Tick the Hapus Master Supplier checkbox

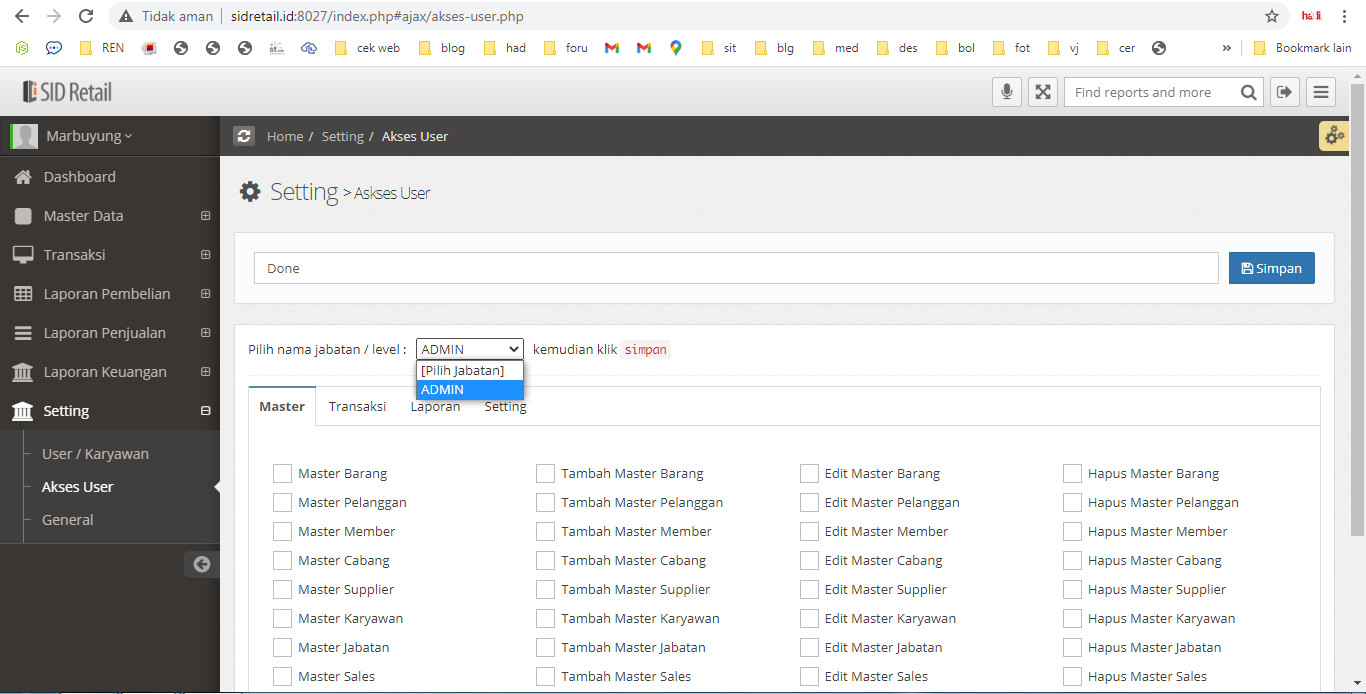1073,589
